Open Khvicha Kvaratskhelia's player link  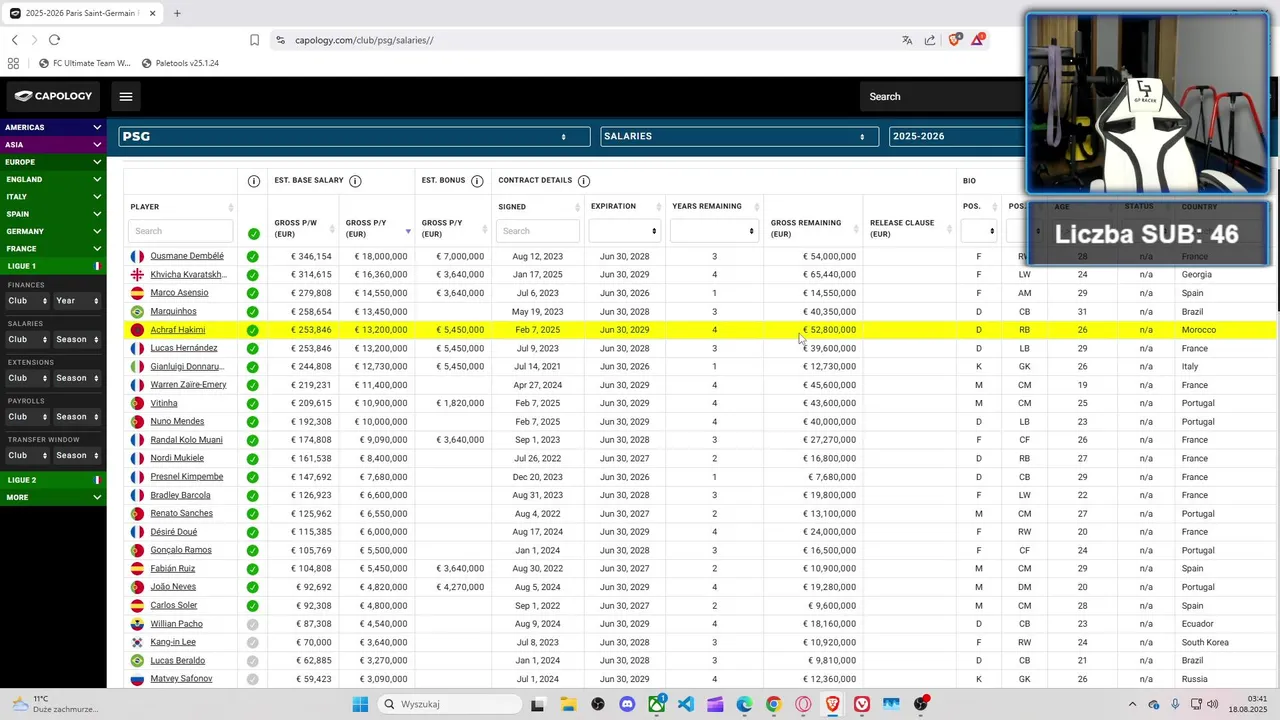188,275
